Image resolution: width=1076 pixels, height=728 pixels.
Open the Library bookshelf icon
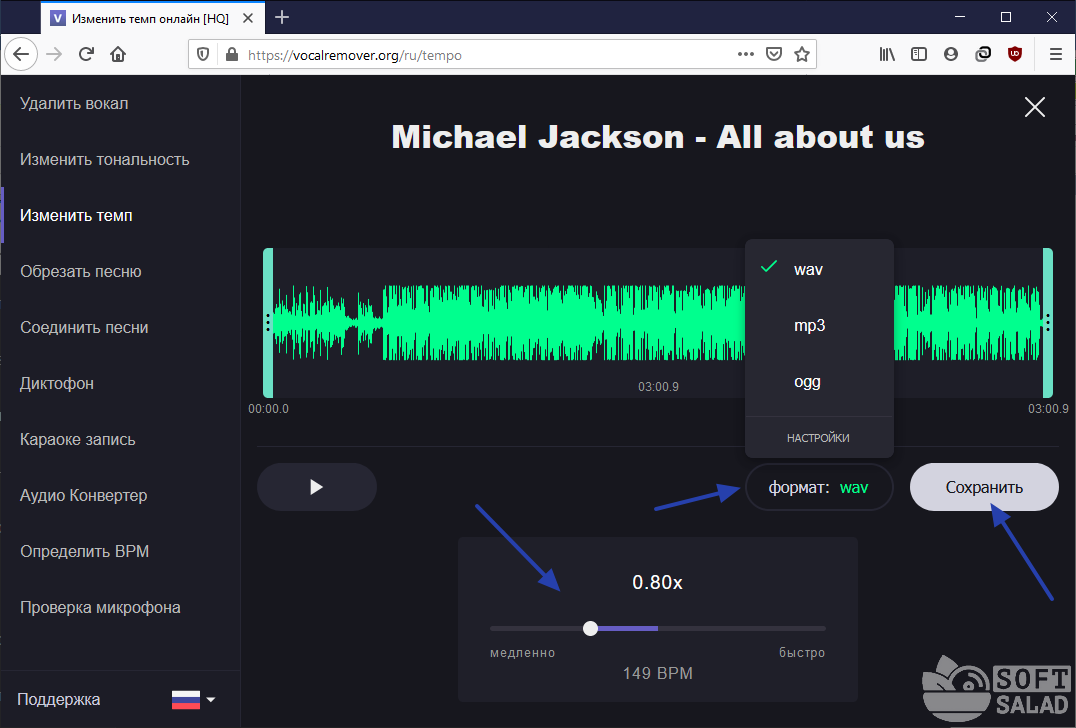887,54
